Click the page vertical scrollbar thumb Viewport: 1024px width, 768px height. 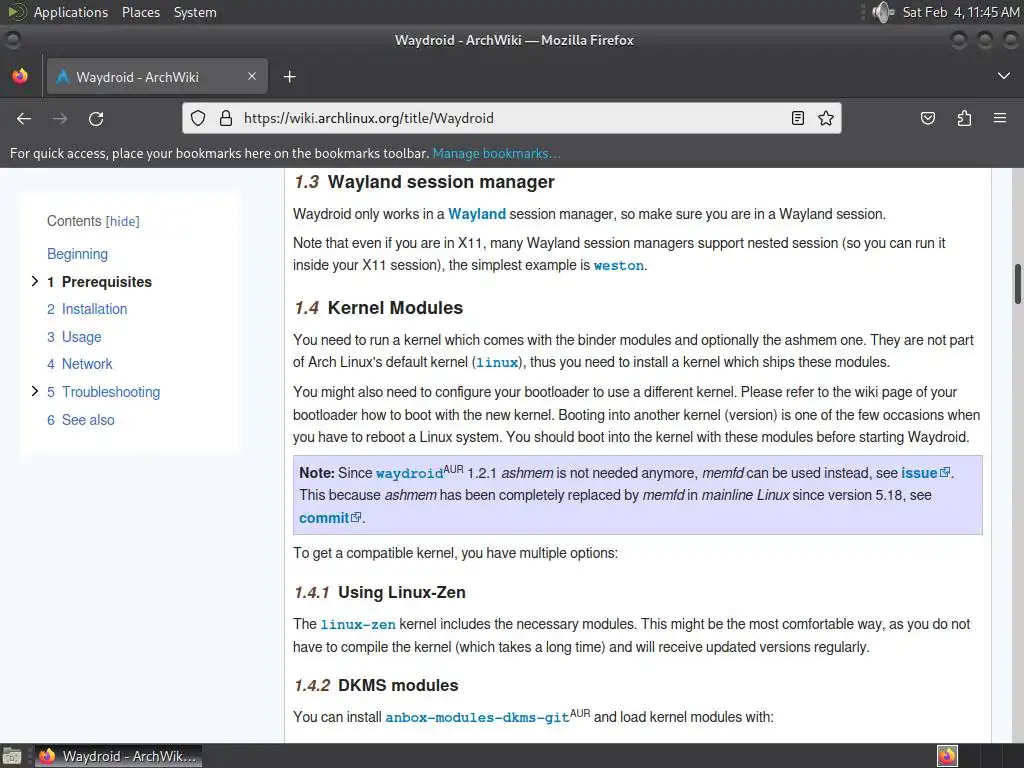click(x=1017, y=283)
